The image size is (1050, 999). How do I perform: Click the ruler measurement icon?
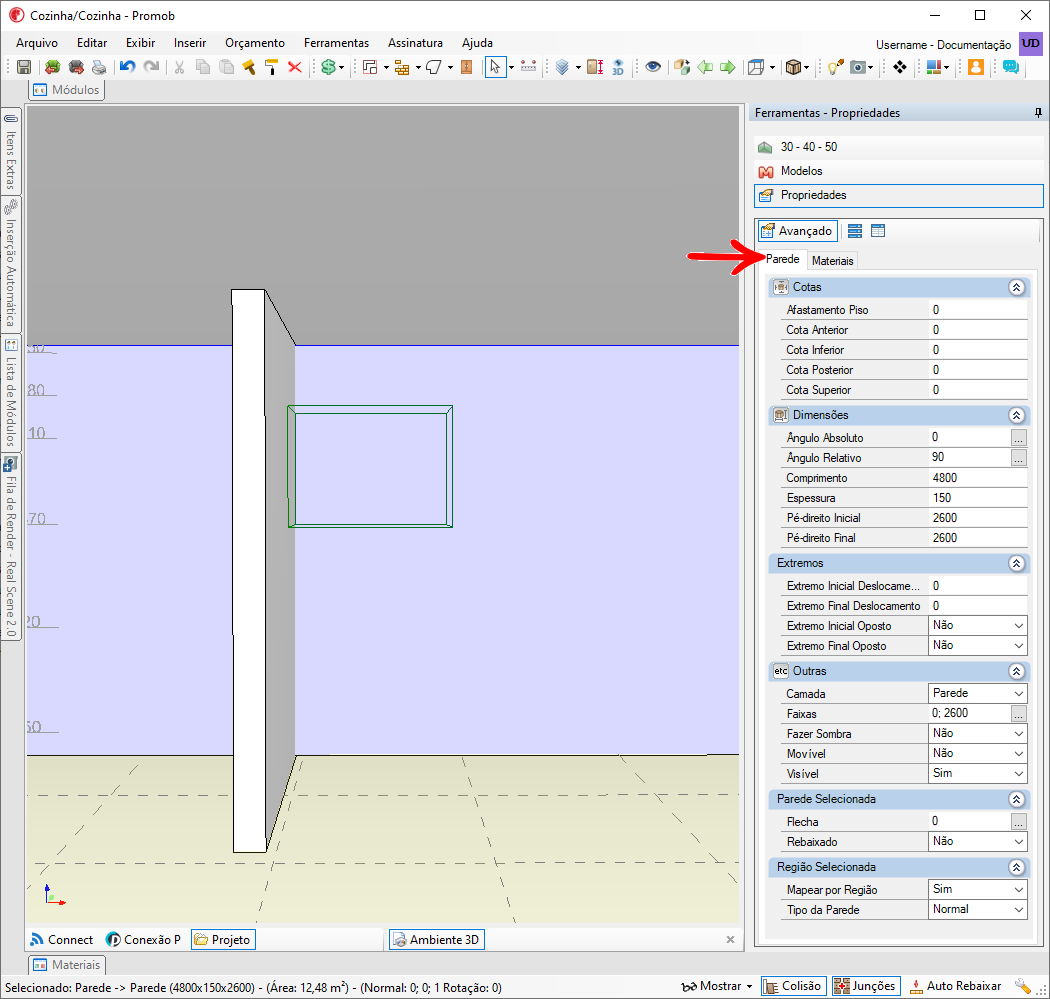tap(528, 67)
